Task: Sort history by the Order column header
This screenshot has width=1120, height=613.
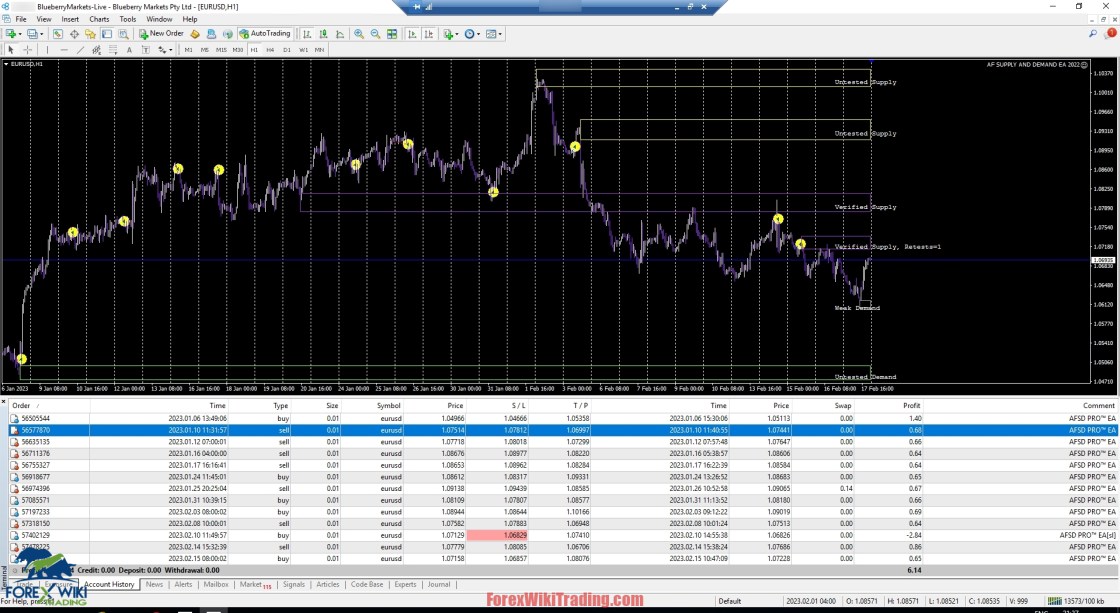Action: click(x=21, y=406)
